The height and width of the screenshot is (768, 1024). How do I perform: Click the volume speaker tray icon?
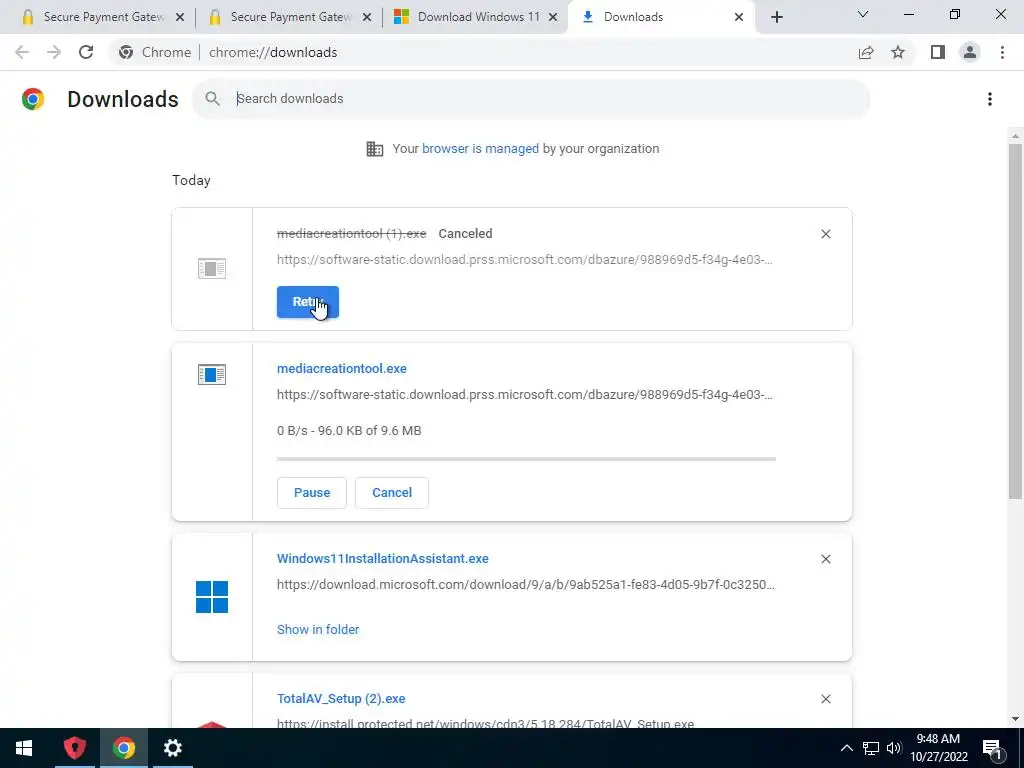point(894,748)
